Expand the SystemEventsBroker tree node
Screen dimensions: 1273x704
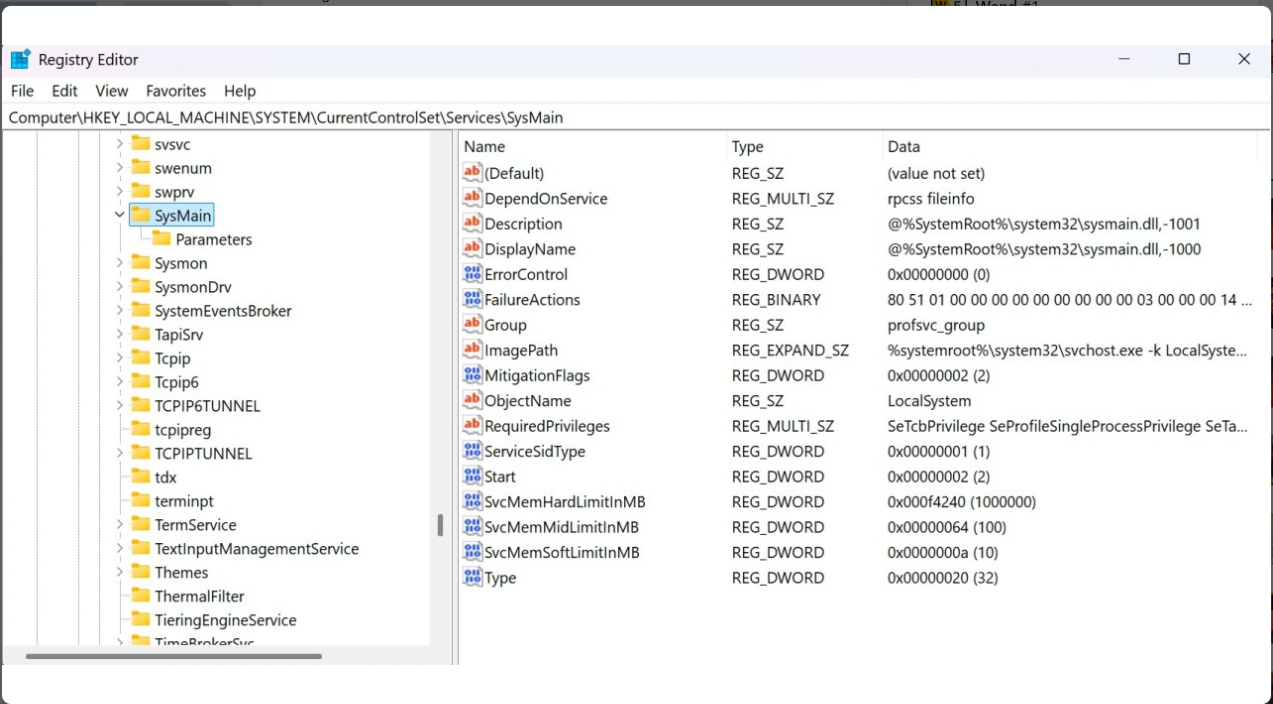[119, 310]
